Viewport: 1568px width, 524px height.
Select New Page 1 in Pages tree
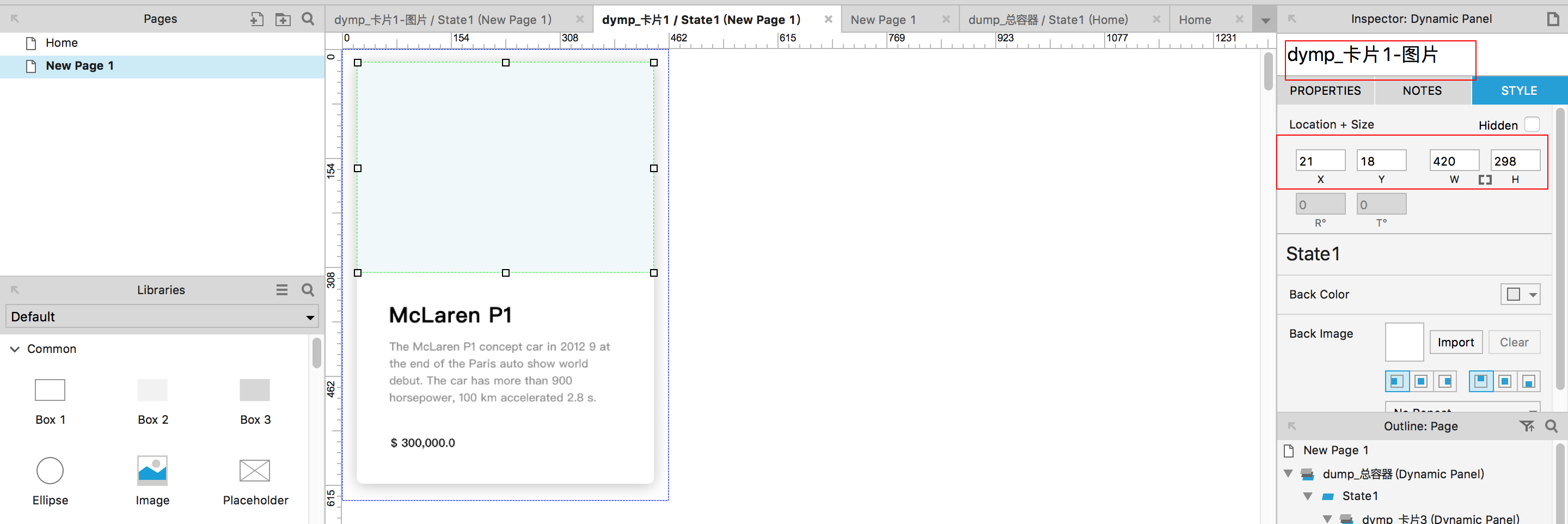click(162, 66)
